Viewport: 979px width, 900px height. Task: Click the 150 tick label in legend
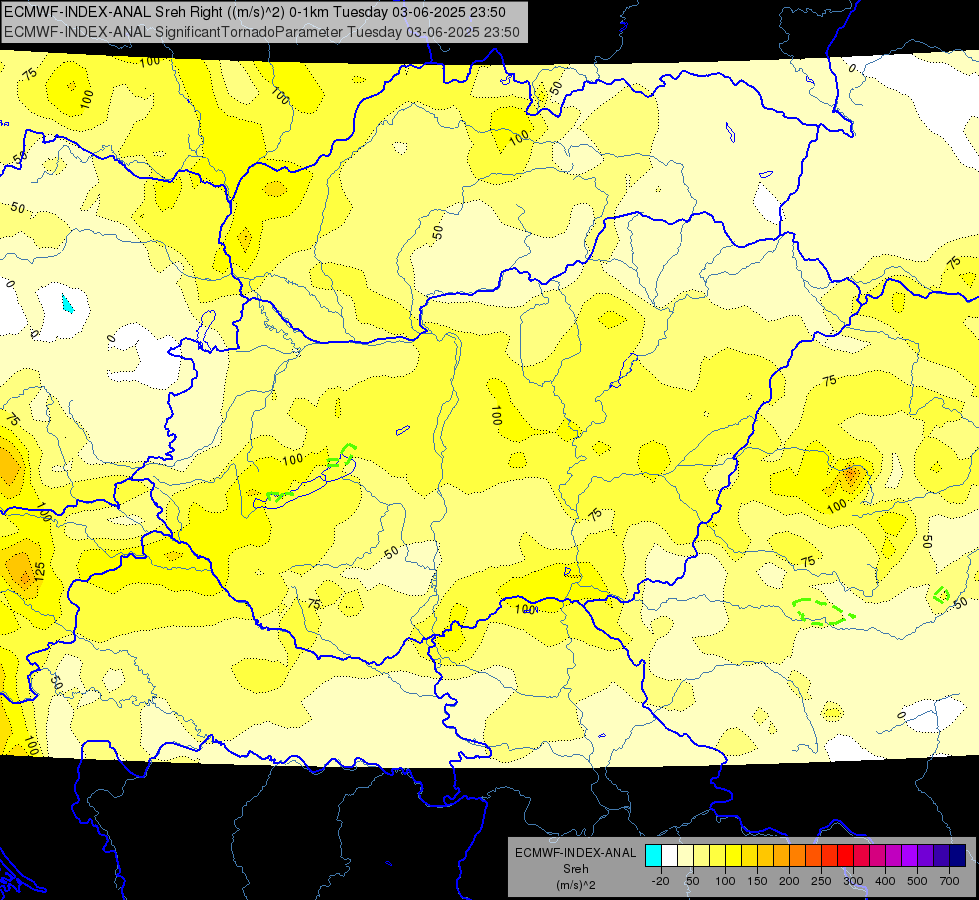click(757, 881)
